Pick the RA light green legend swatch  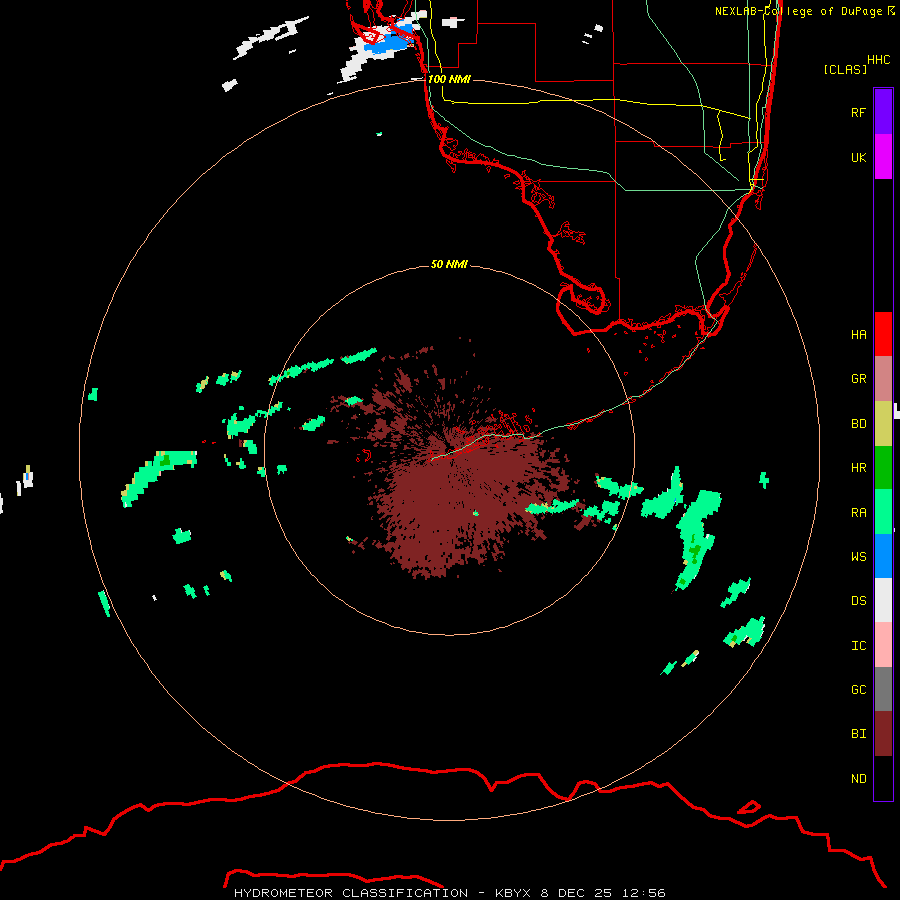[x=883, y=512]
